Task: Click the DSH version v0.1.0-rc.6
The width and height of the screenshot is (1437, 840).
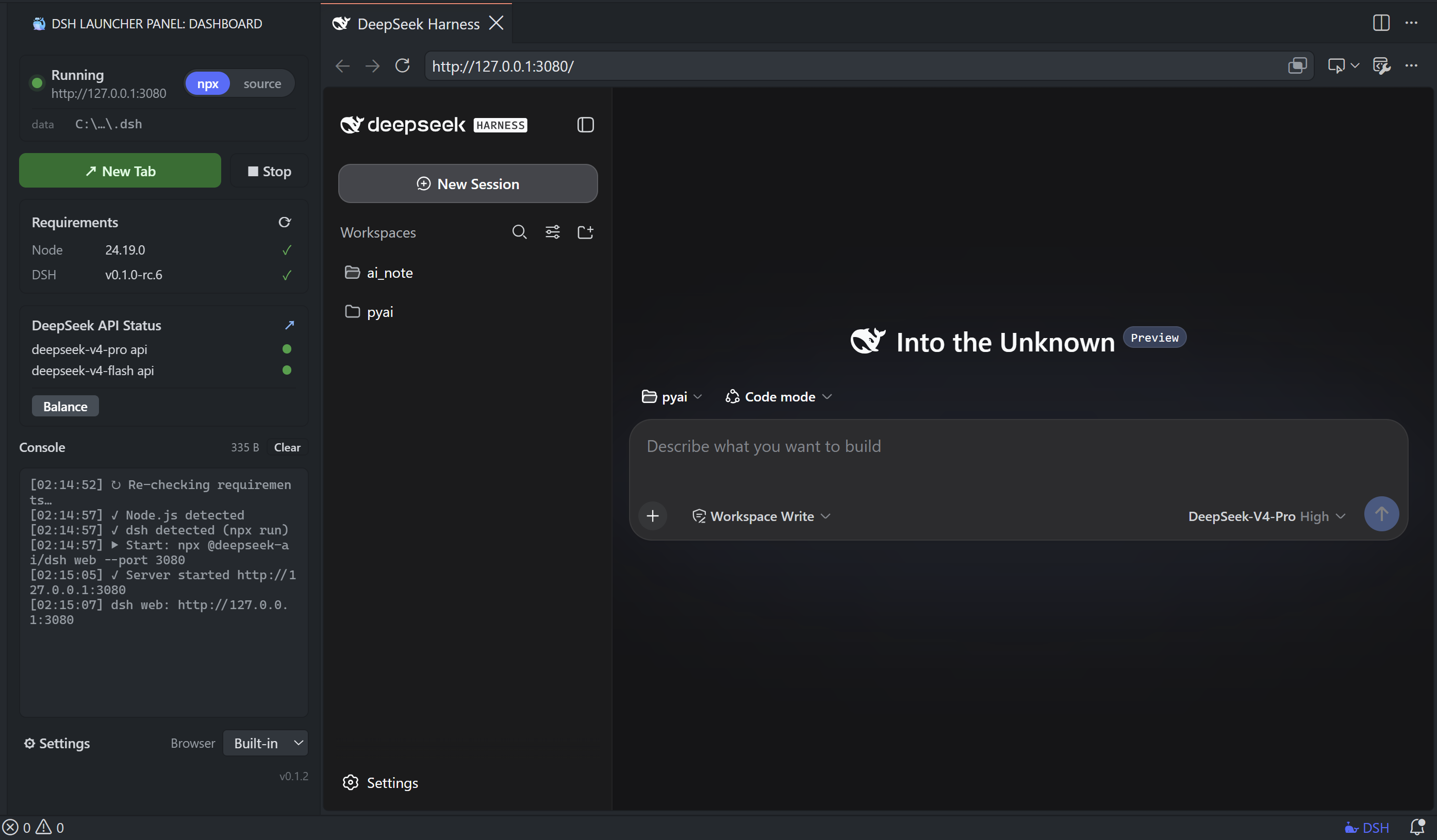Action: [134, 275]
